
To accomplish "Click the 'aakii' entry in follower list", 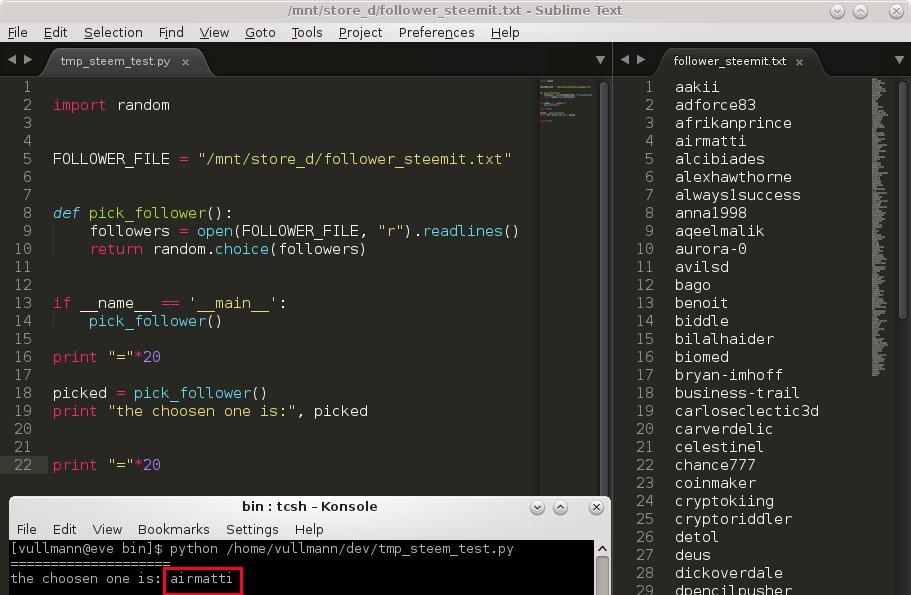I will (x=697, y=87).
